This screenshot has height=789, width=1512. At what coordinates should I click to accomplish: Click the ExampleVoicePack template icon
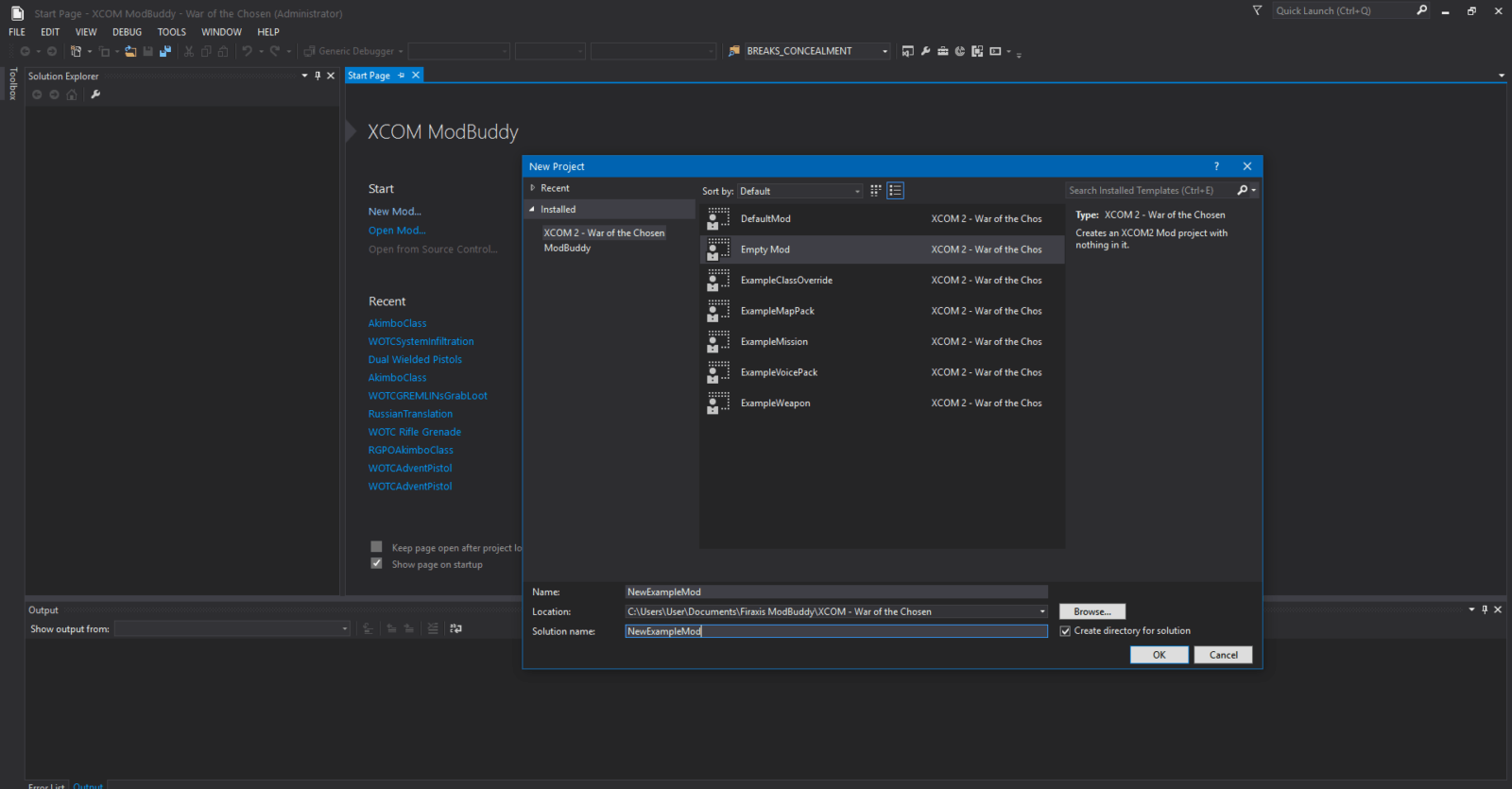[719, 372]
